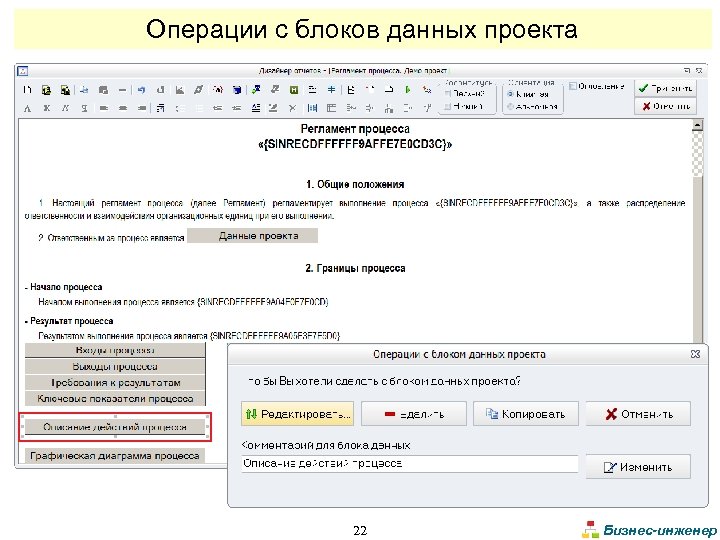The width and height of the screenshot is (720, 540).
Task: Click the gray X clear formatting icon
Action: [292, 108]
